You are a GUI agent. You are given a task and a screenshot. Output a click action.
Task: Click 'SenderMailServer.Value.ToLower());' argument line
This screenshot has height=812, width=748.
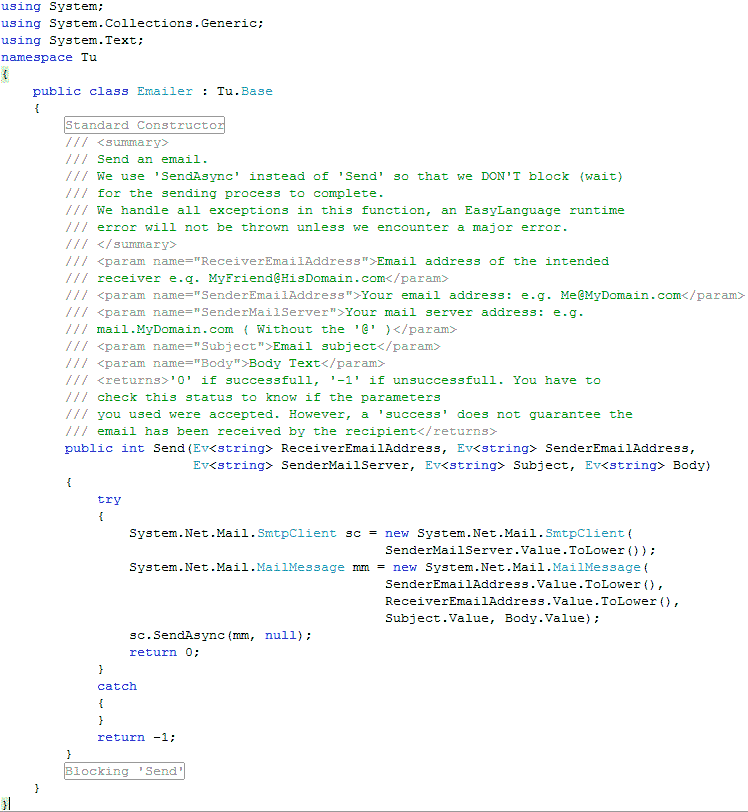520,550
